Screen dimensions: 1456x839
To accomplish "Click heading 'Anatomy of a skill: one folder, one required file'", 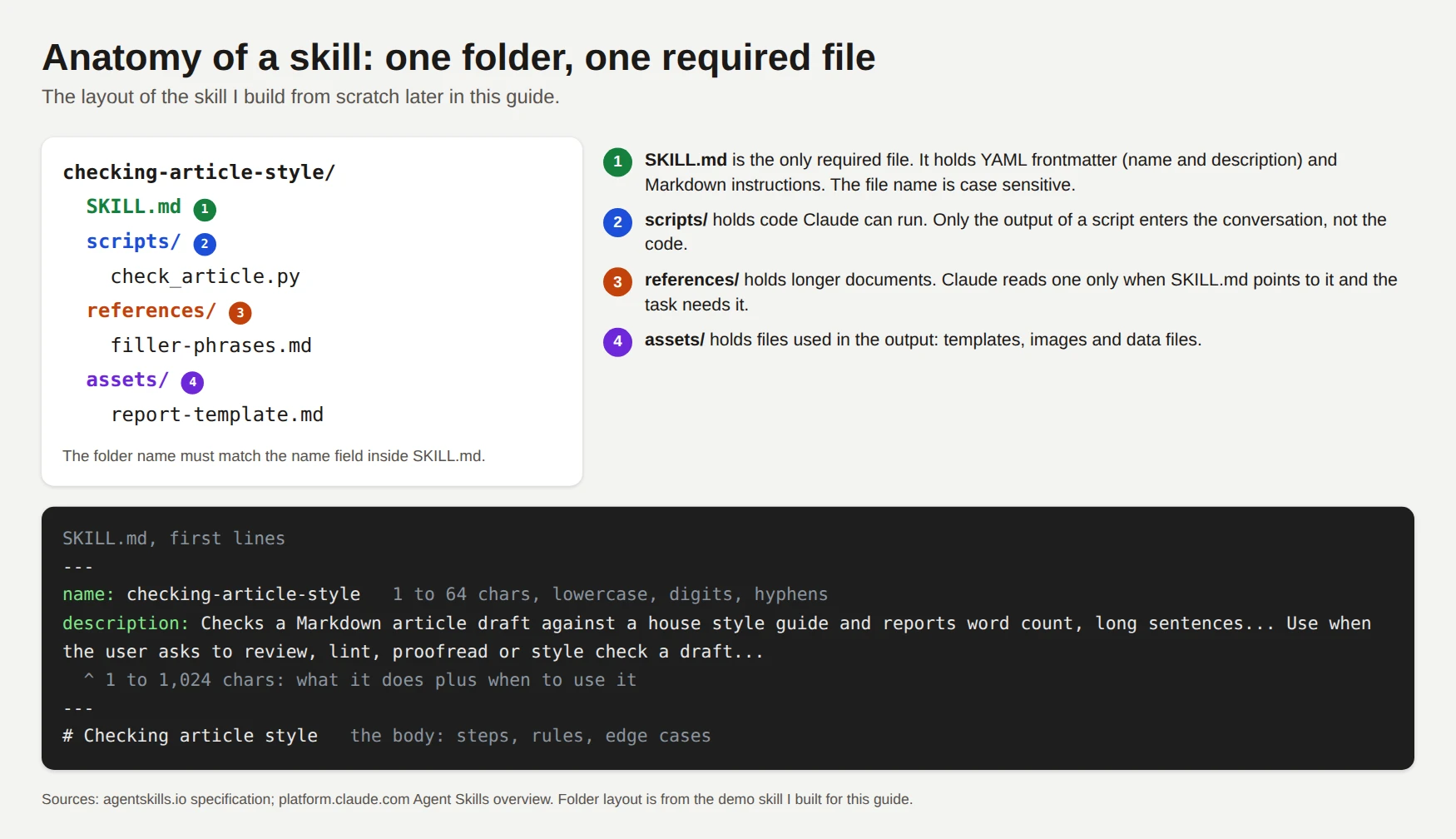I will tap(458, 57).
